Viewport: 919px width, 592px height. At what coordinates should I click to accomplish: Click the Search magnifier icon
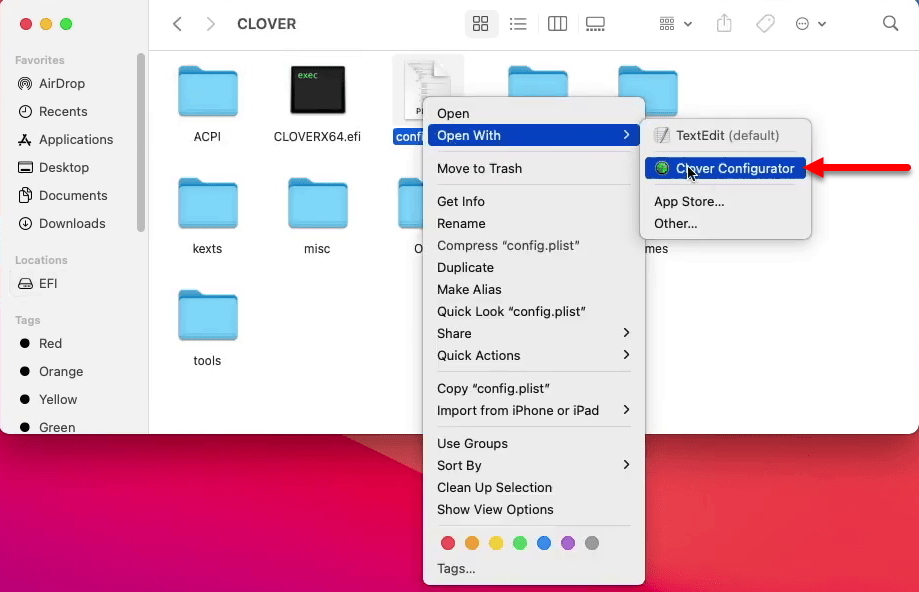tap(890, 24)
